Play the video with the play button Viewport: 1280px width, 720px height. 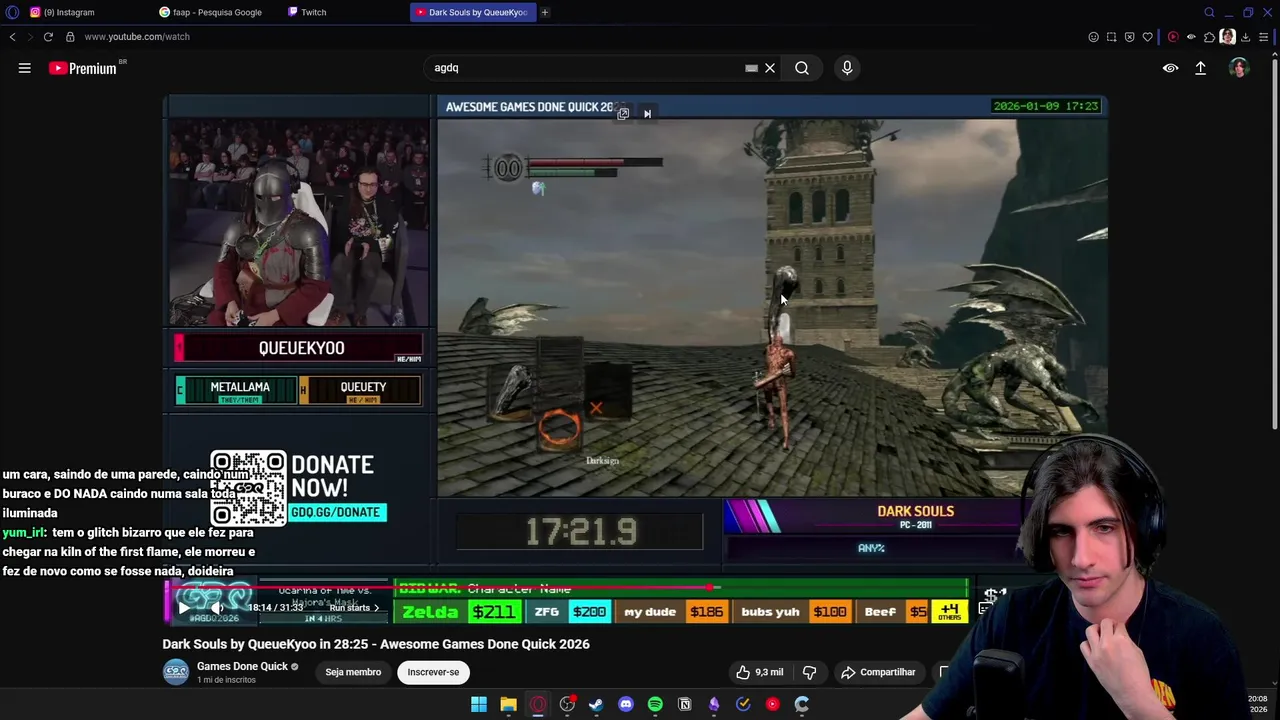(183, 608)
